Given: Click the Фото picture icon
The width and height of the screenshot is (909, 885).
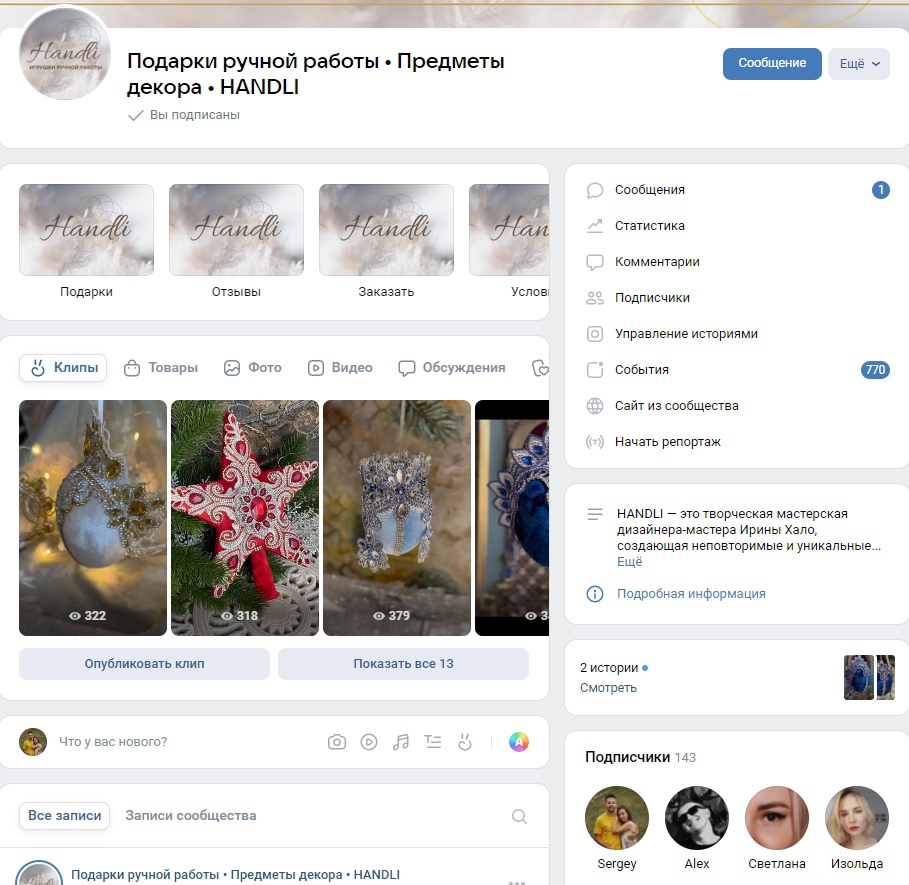Looking at the screenshot, I should (x=232, y=367).
